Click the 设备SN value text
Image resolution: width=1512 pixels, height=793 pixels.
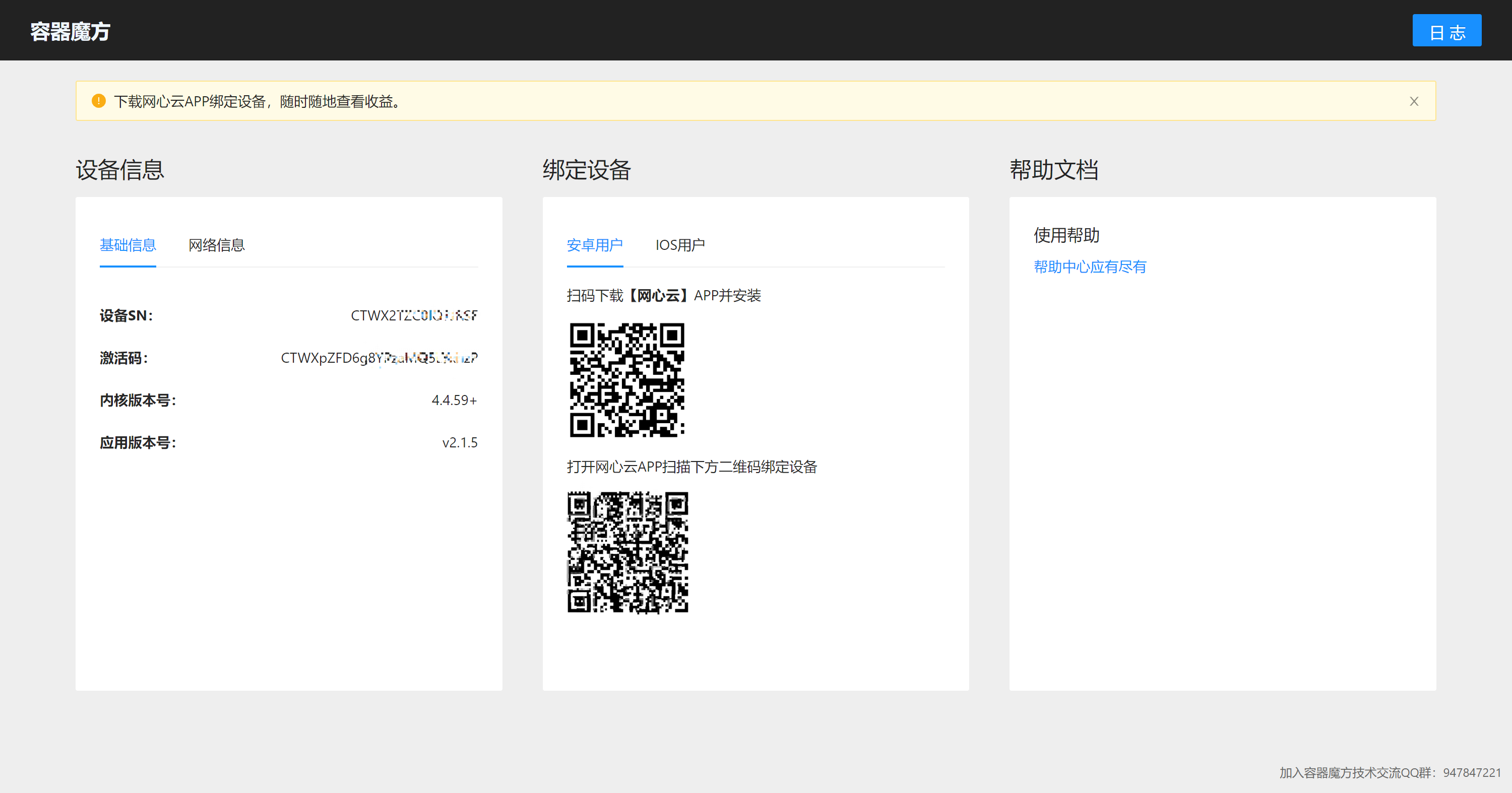(414, 315)
